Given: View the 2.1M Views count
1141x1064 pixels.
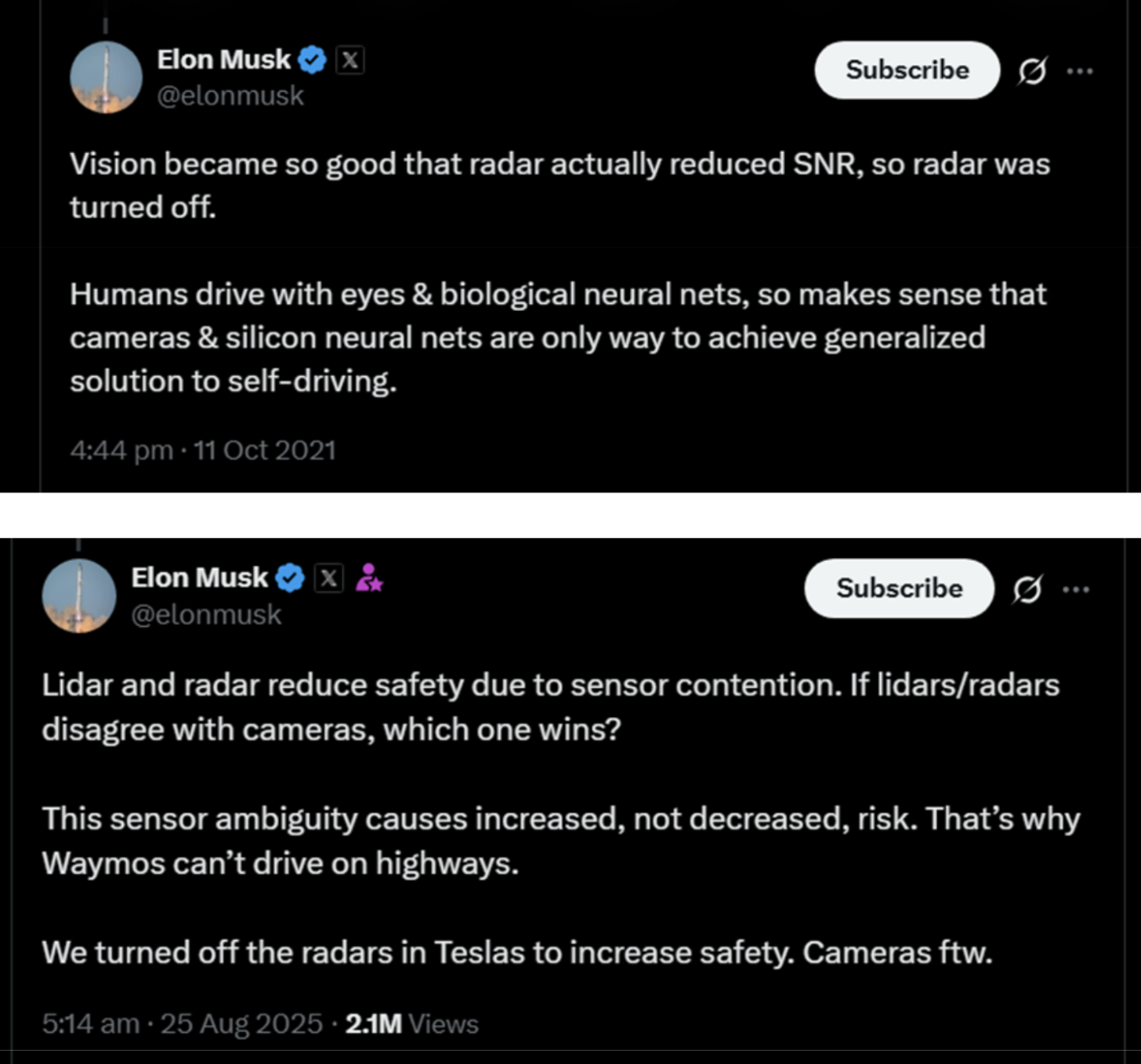Looking at the screenshot, I should (x=411, y=1024).
